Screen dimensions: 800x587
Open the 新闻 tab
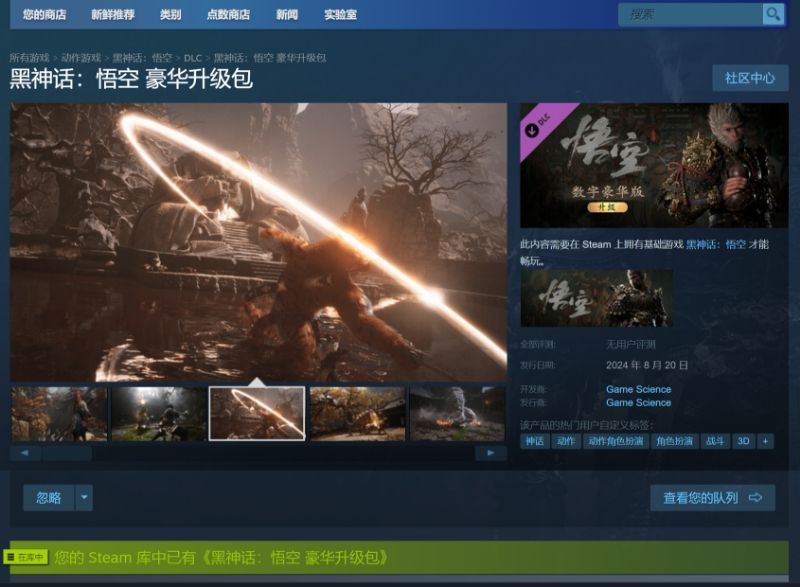click(287, 15)
